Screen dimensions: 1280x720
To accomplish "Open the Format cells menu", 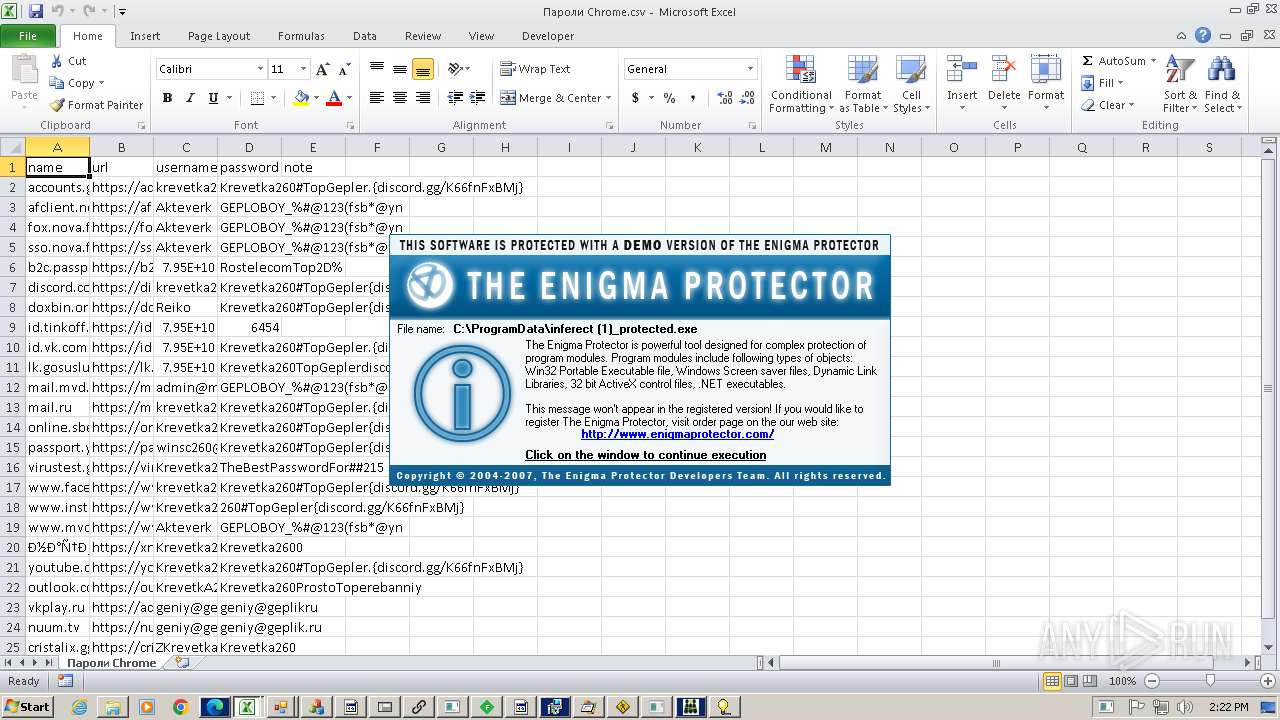I will pos(1046,84).
